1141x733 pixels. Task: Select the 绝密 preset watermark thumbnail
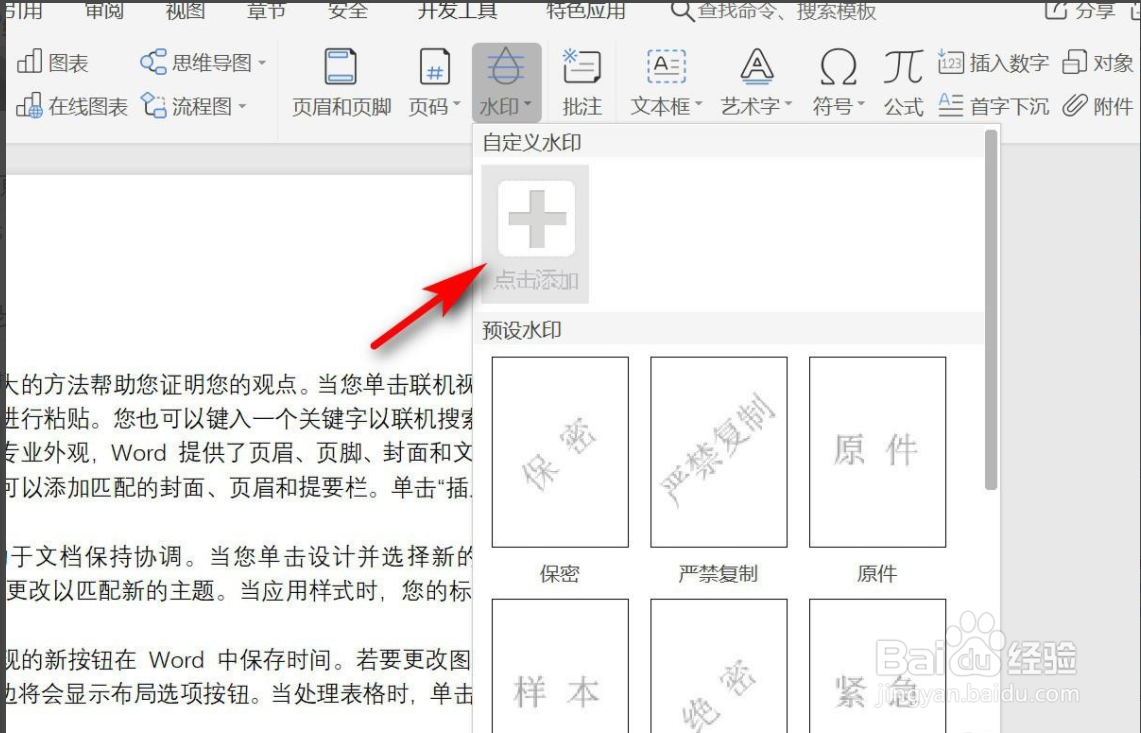pyautogui.click(x=719, y=666)
